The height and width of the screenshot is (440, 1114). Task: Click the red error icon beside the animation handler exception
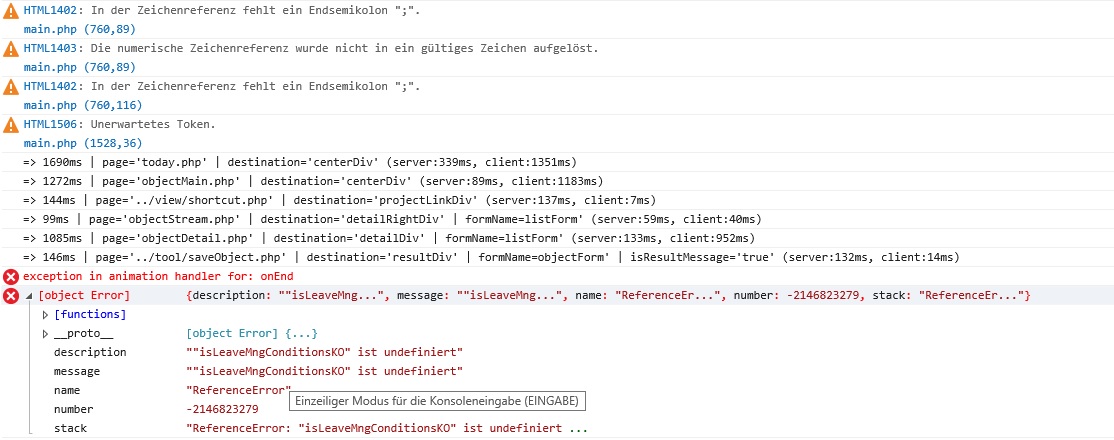coord(11,276)
